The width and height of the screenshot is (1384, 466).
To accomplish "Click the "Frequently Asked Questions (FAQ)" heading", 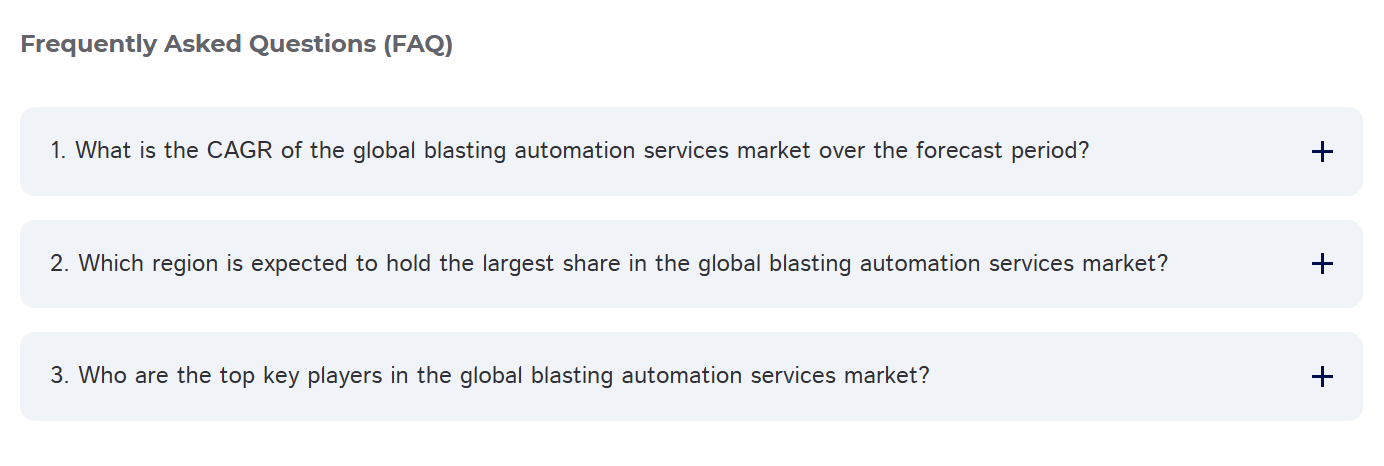I will coord(237,45).
